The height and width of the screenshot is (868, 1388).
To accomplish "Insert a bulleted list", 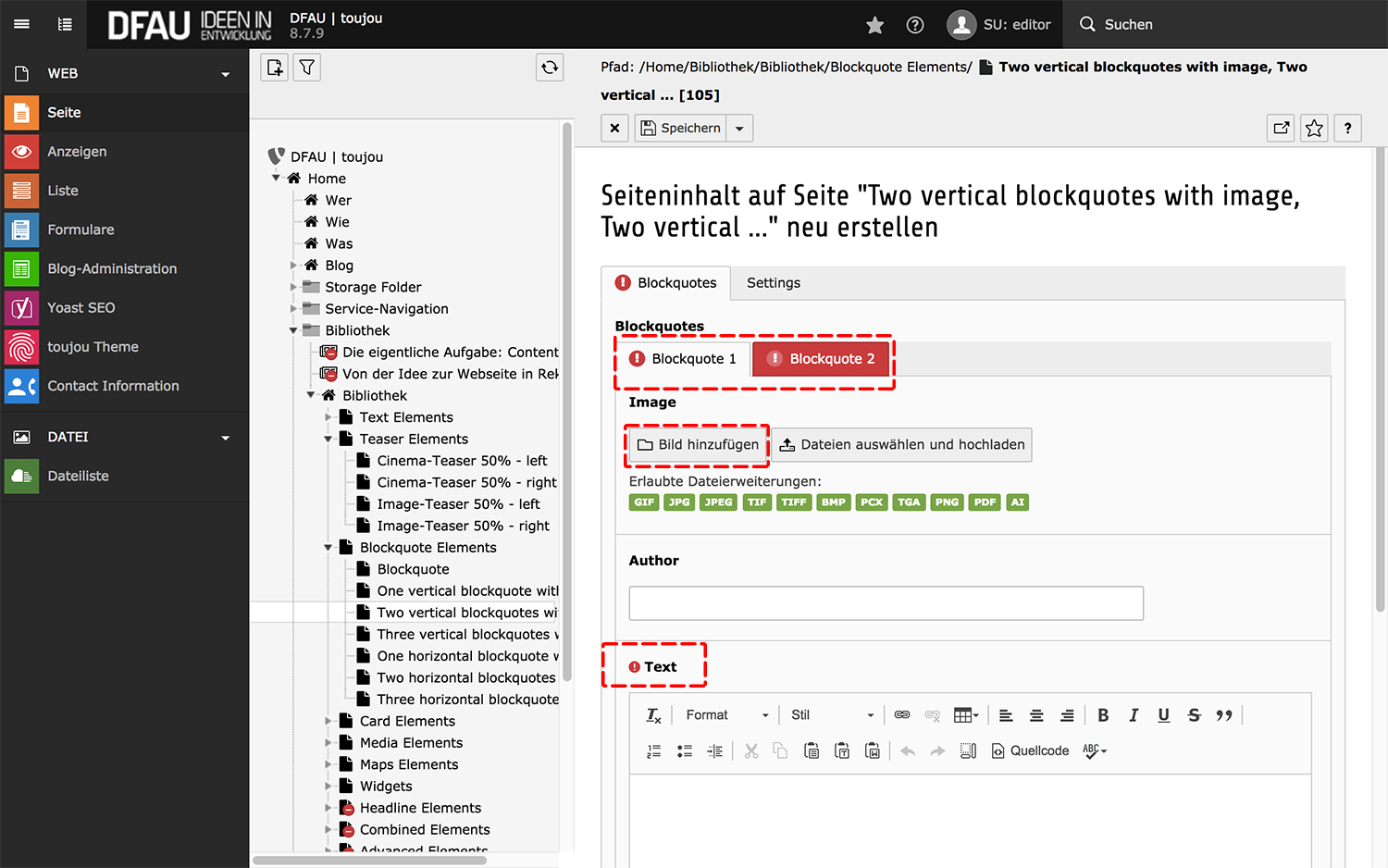I will click(685, 751).
